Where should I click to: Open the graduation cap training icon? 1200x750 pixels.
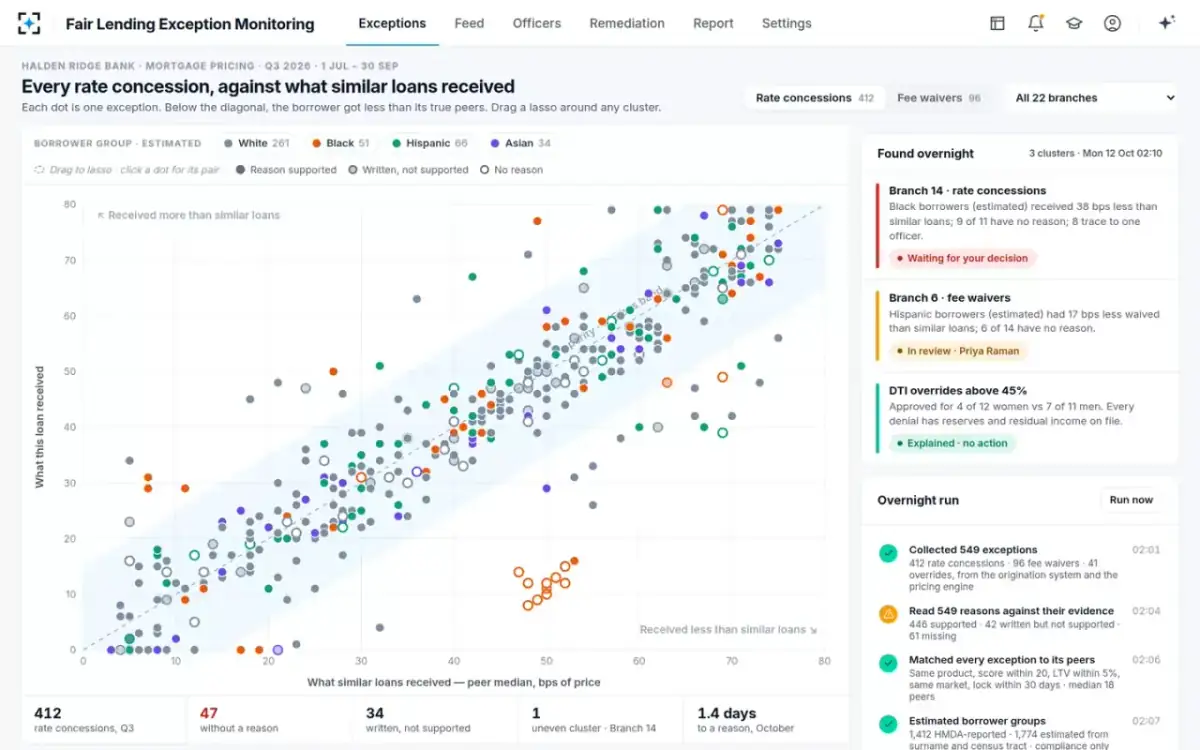pyautogui.click(x=1073, y=23)
